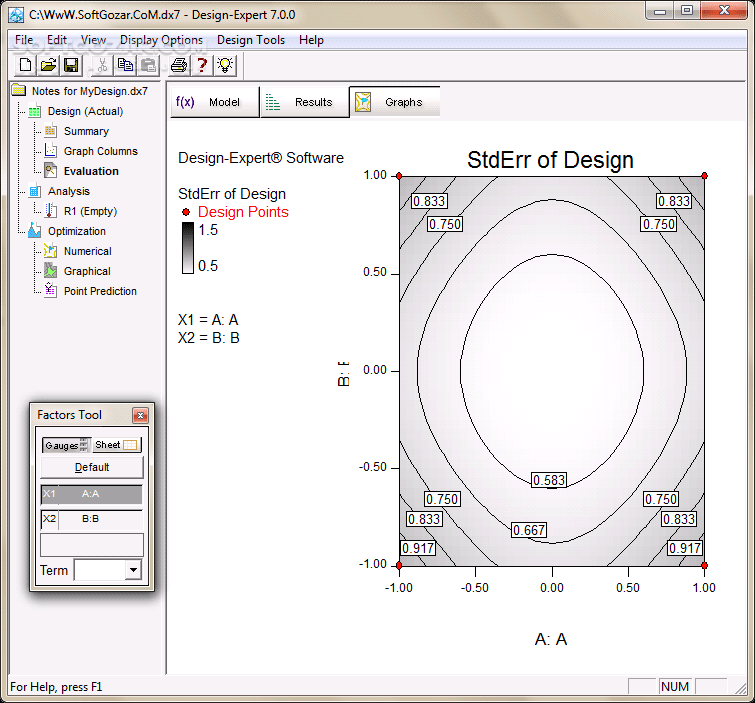Screen dimensions: 755x703
Task: Click the Point Prediction icon
Action: coord(51,290)
